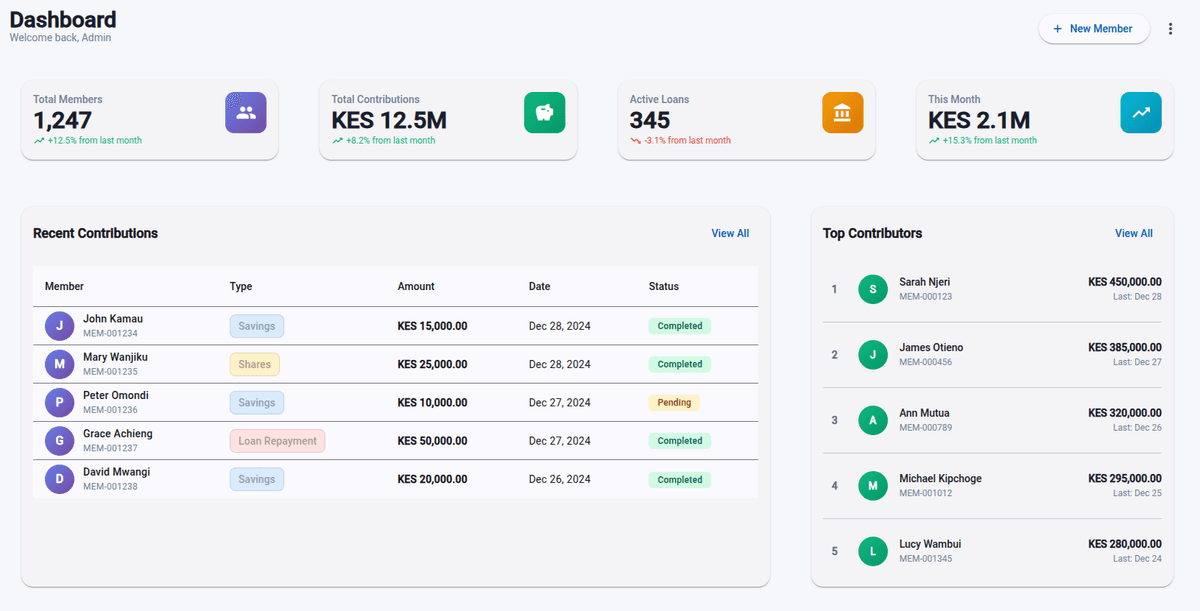Viewport: 1200px width, 611px height.
Task: Click the Savings chip in David Mwangi's row
Action: coord(257,479)
